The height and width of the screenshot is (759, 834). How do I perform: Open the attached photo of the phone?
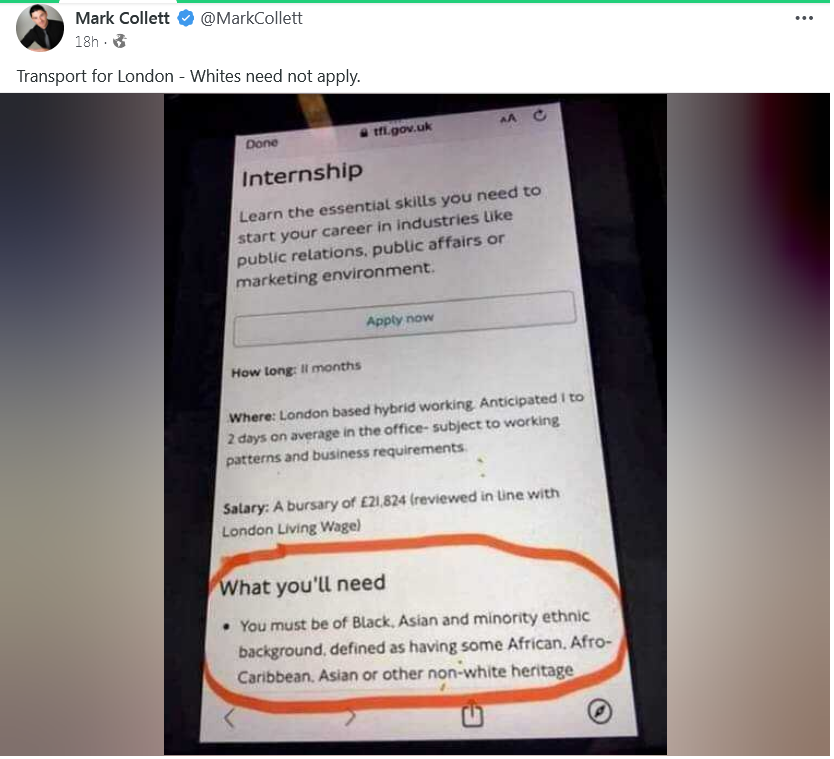coord(417,426)
